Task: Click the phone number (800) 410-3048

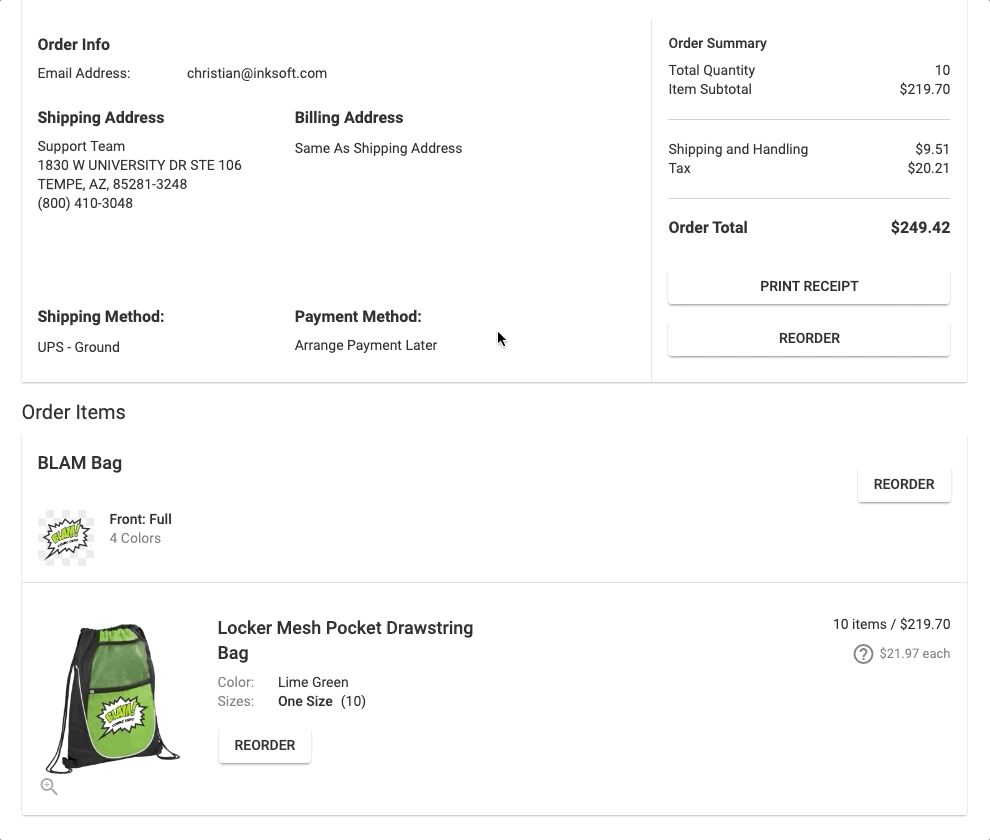Action: (x=85, y=203)
